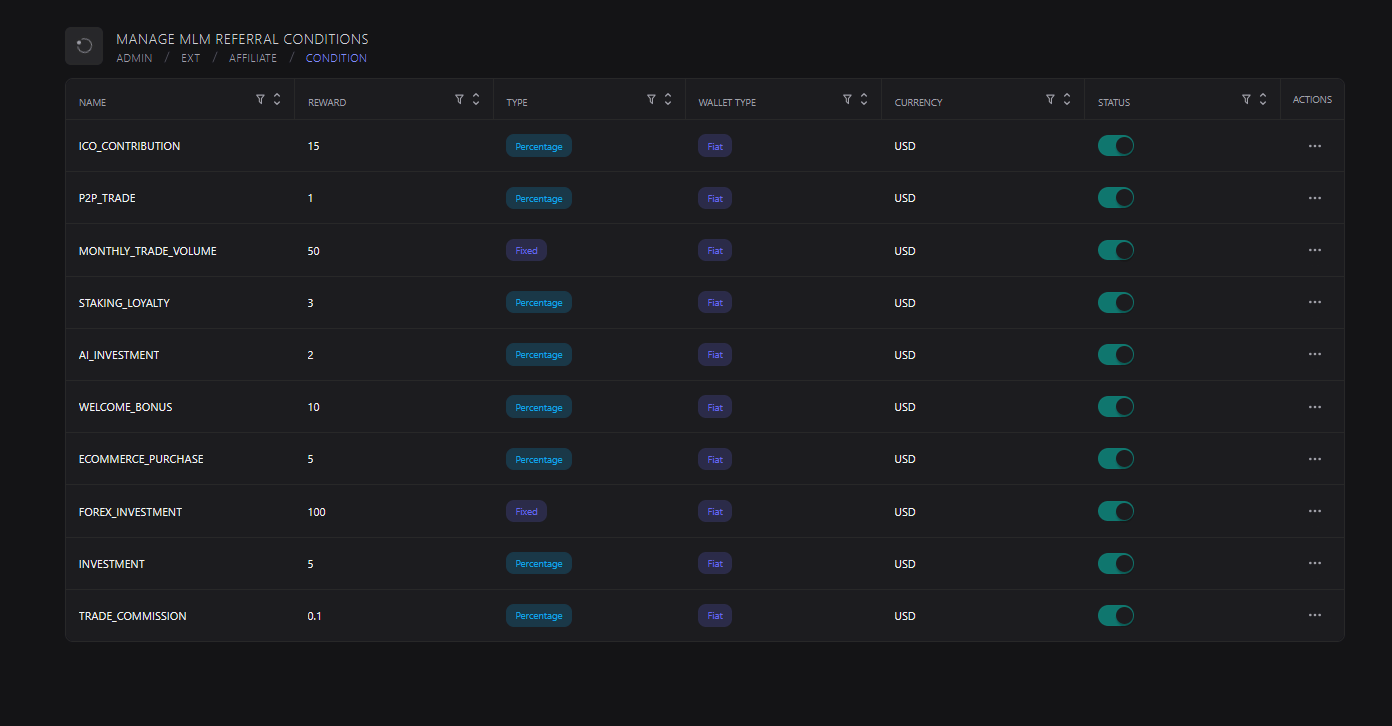Disable the P2P_TRADE status toggle

[1115, 198]
